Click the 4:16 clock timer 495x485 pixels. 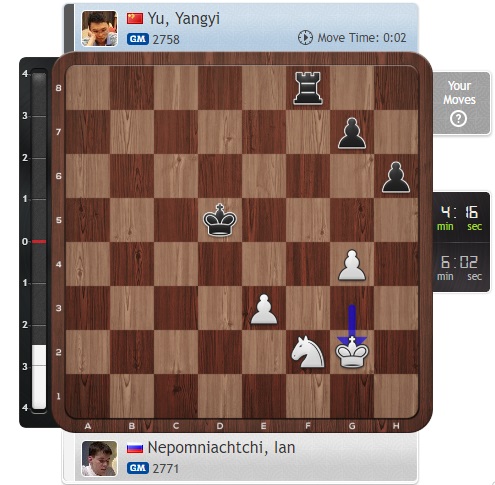[x=460, y=217]
